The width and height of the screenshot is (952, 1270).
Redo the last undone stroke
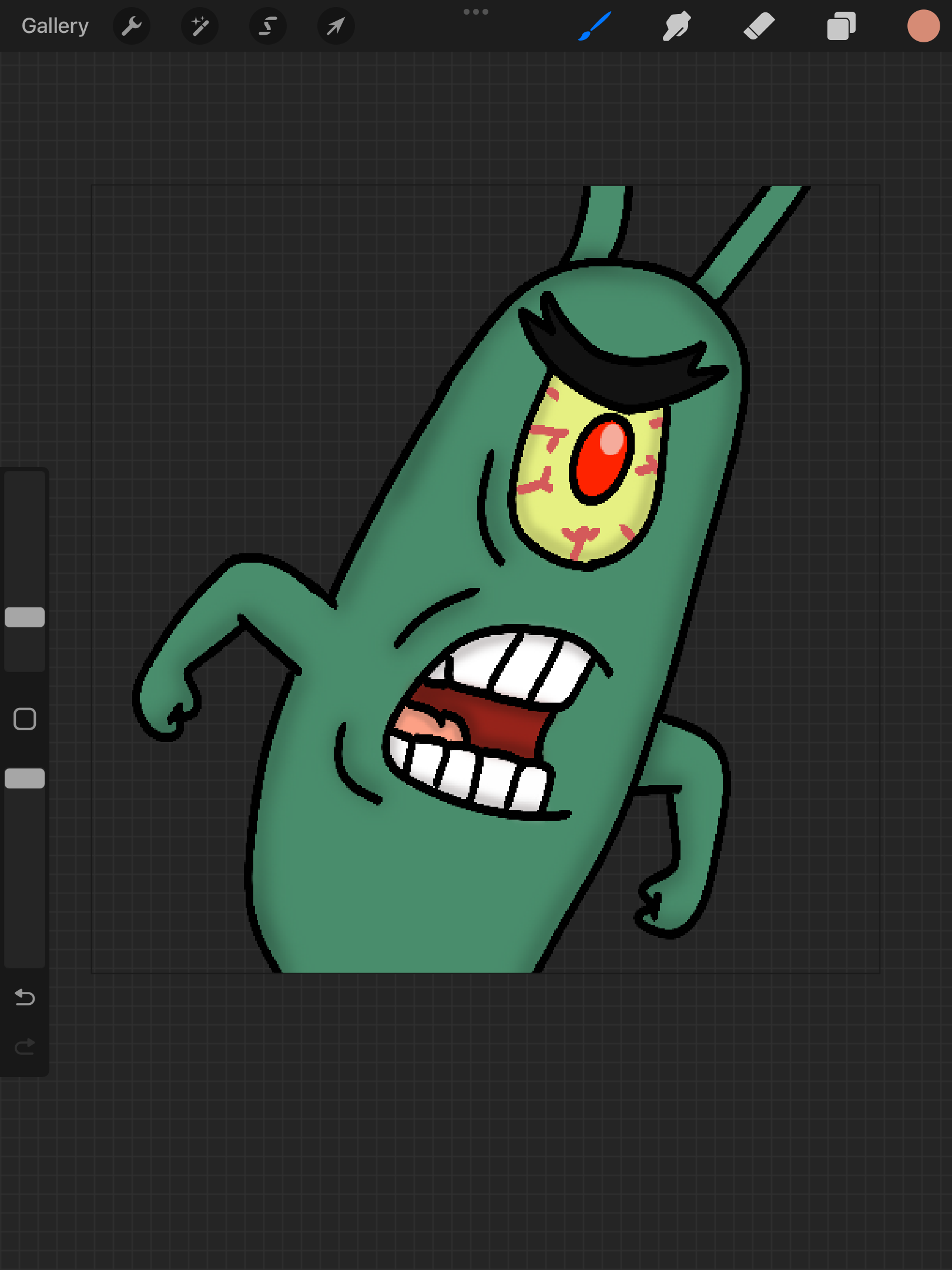(x=25, y=1047)
